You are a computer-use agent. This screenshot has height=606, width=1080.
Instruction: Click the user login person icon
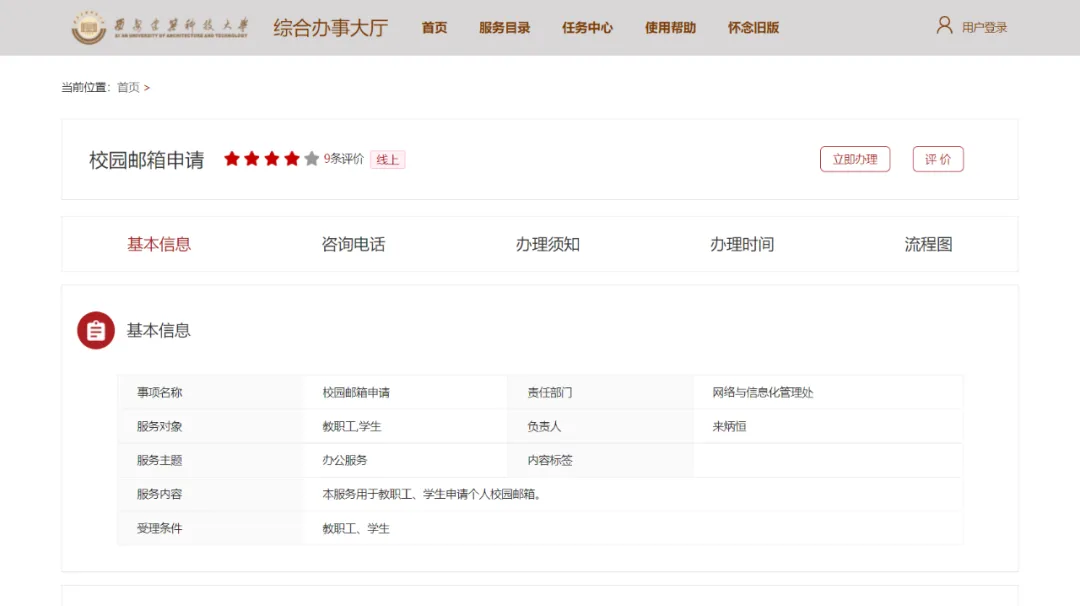pos(944,26)
